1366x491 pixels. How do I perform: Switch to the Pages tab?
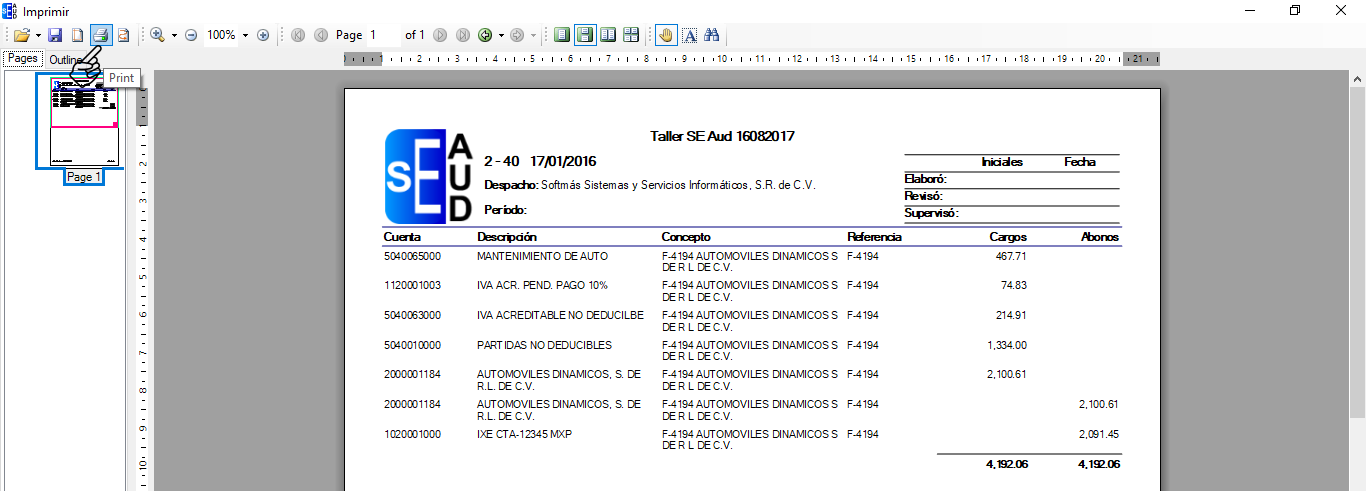[22, 58]
